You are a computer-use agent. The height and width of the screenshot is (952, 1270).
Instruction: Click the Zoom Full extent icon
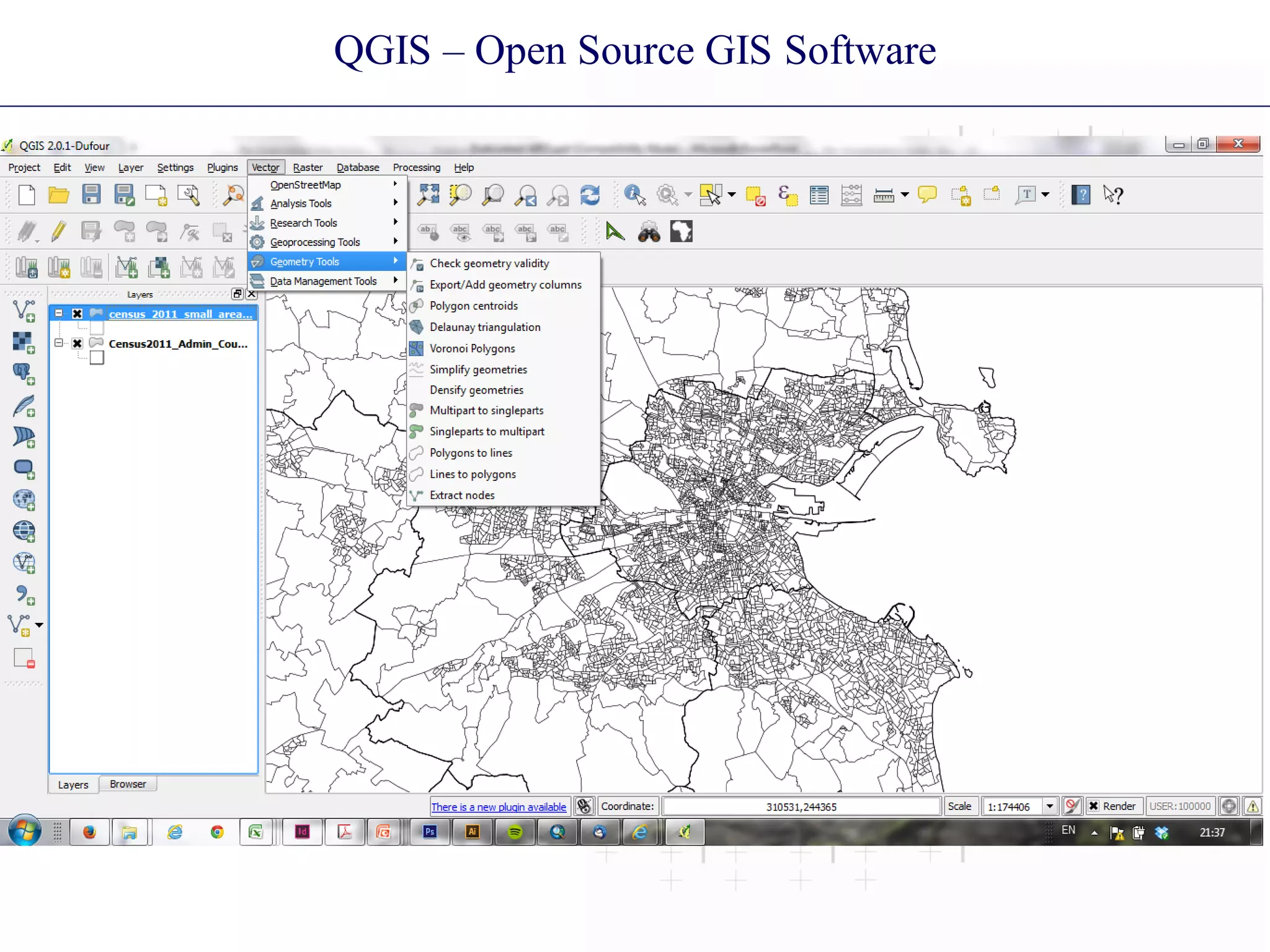[x=428, y=195]
